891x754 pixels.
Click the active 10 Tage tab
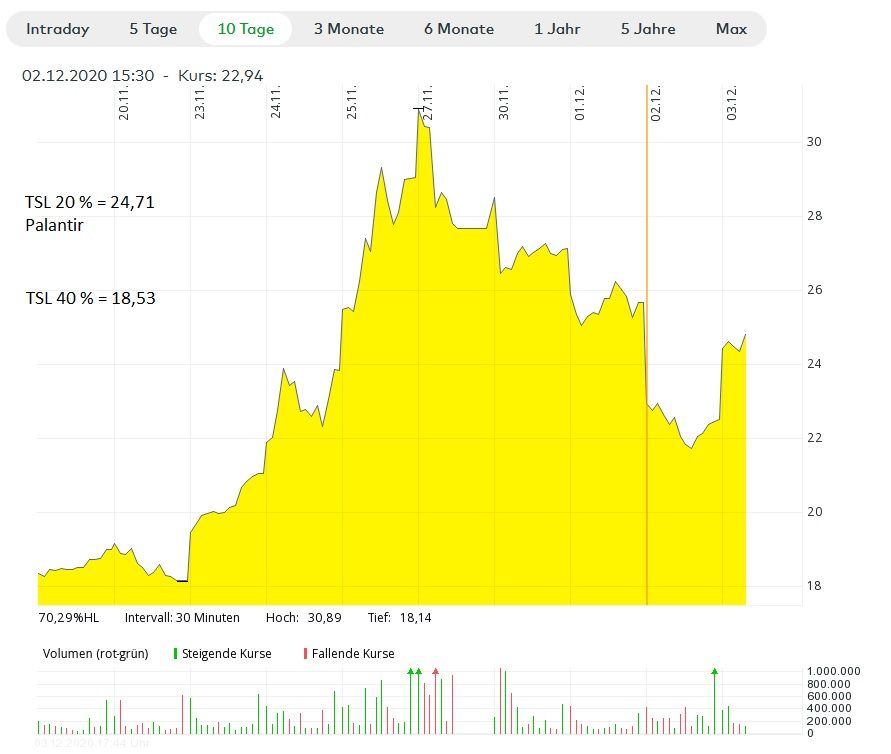tap(245, 29)
